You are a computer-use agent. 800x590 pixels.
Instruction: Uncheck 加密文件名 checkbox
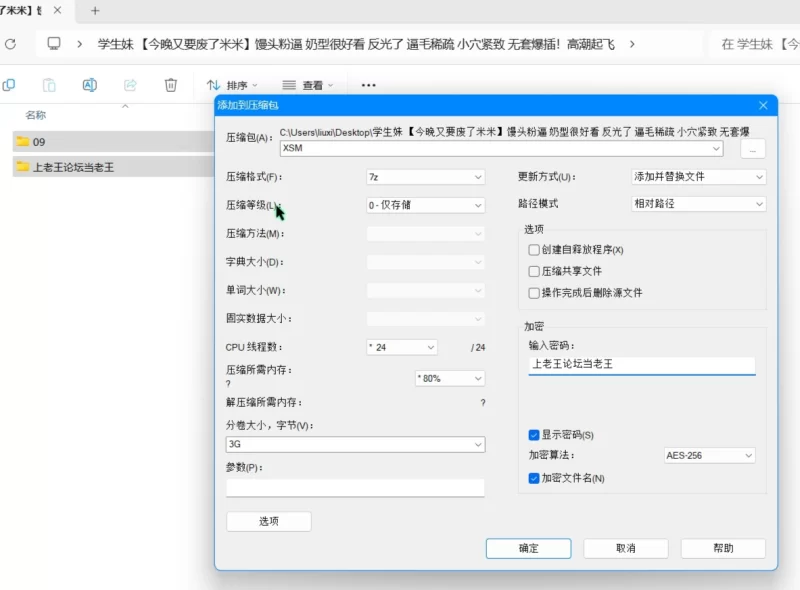tap(534, 478)
